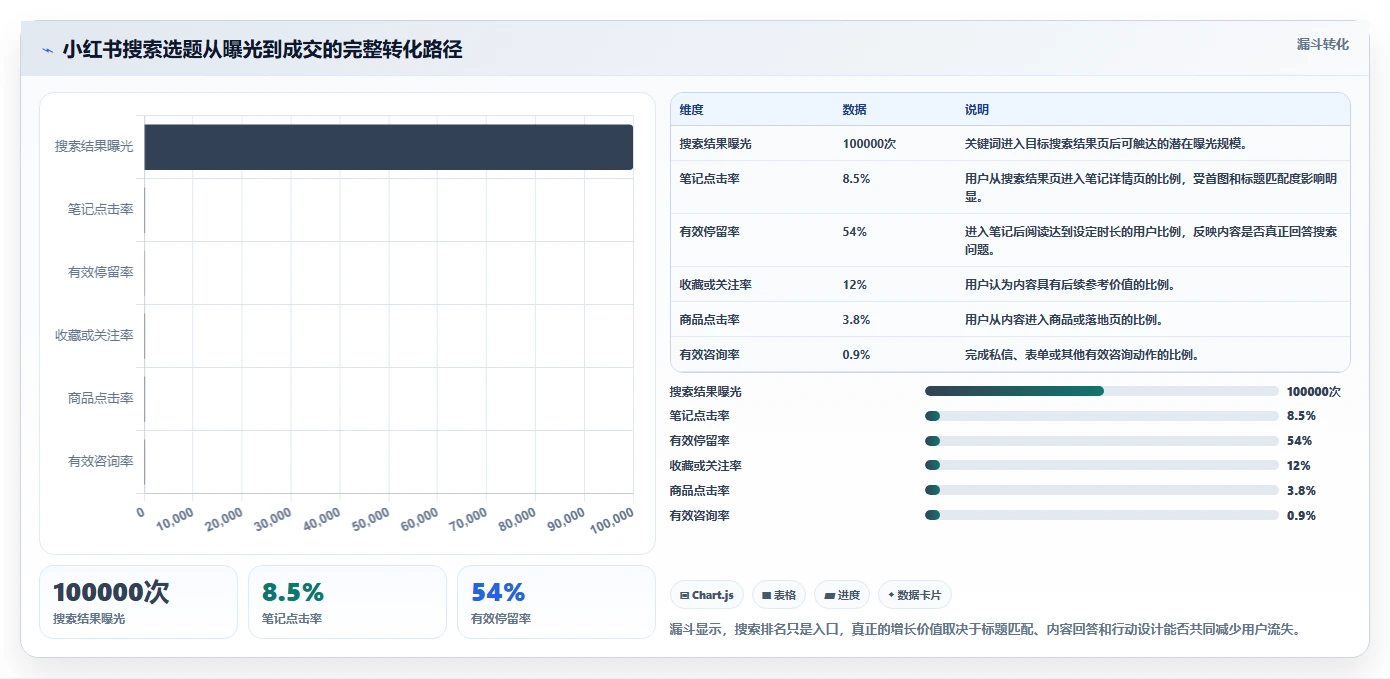1390x679 pixels.
Task: Click the 12% value beside progress bar
Action: (1299, 466)
